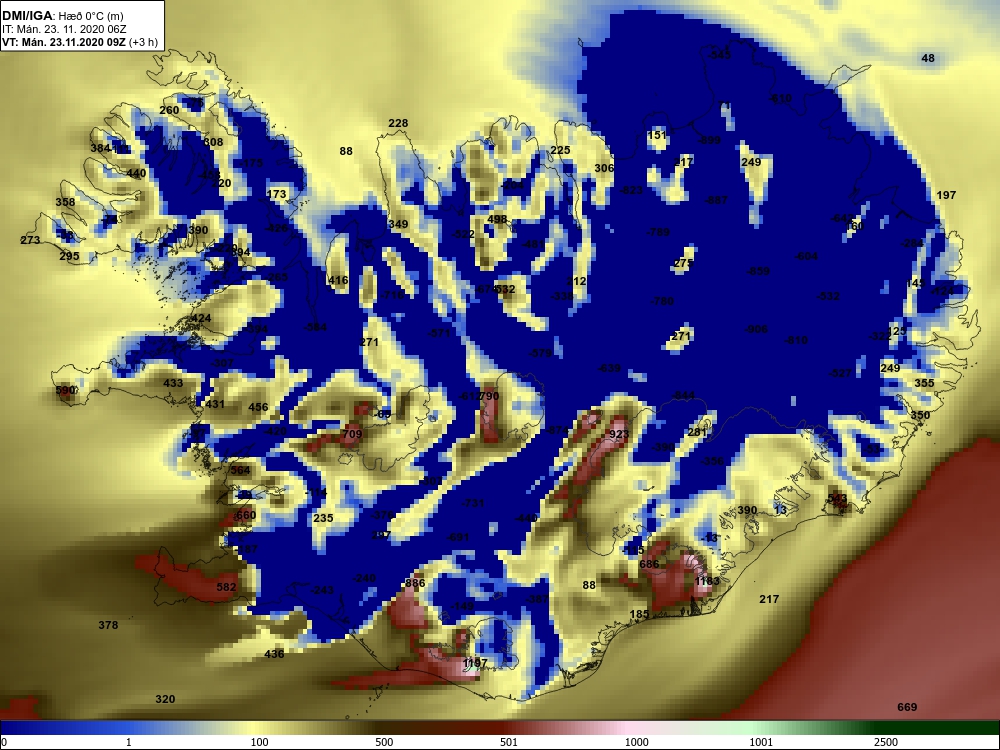1000x750 pixels.
Task: Click the map value 1197
Action: [475, 663]
